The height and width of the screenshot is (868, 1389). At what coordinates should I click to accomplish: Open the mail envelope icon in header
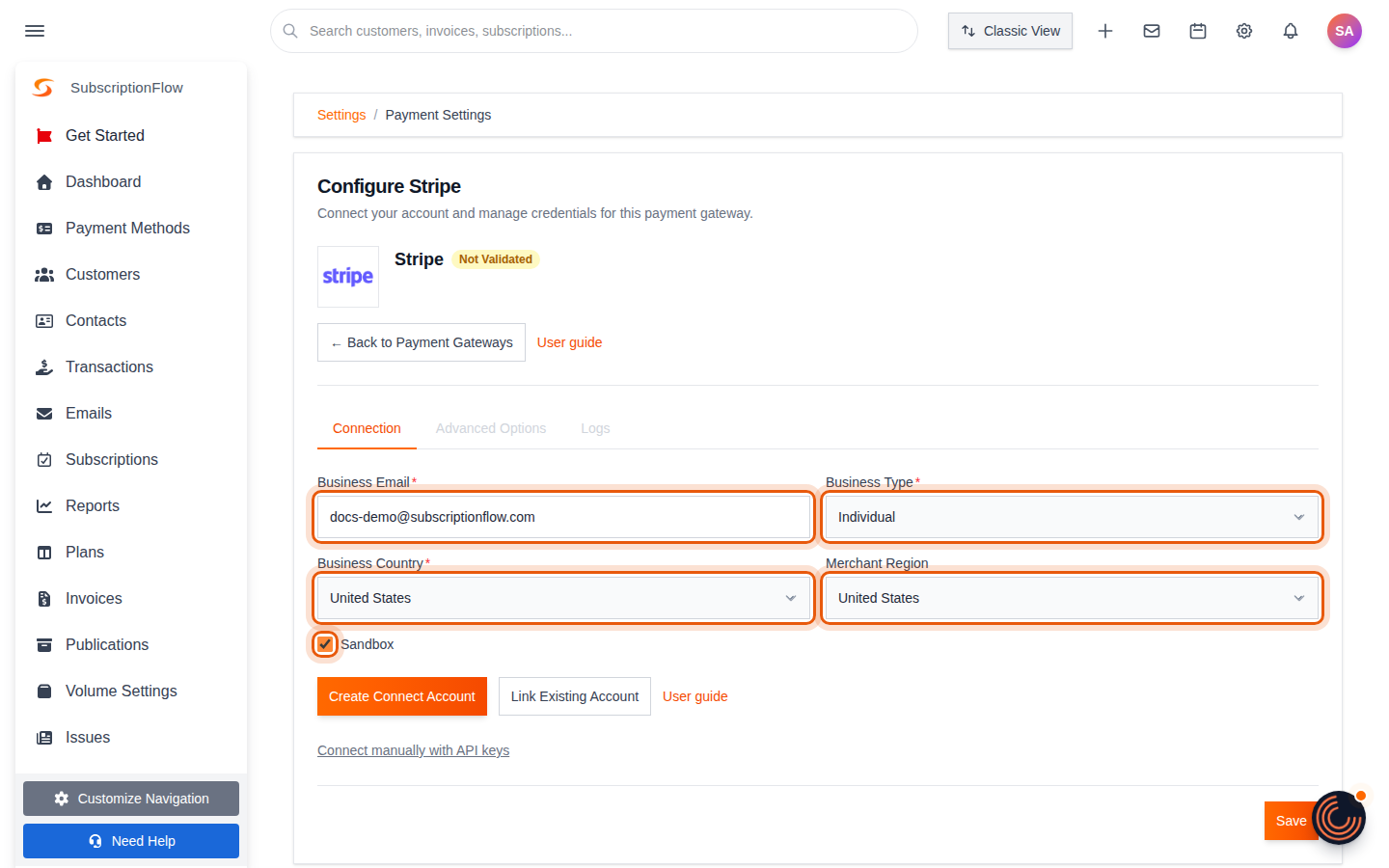tap(1152, 31)
